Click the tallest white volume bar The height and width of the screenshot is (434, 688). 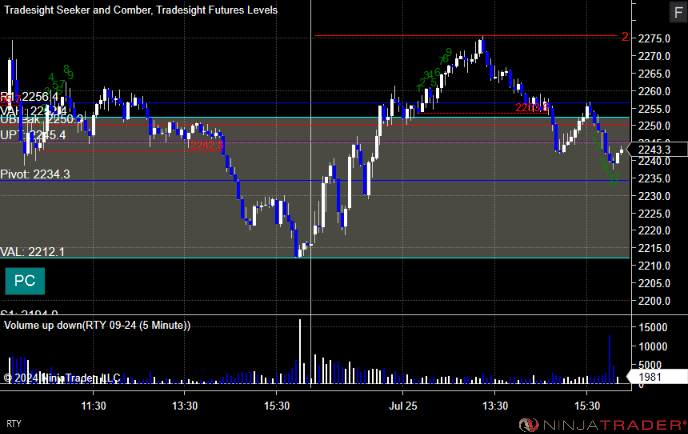tap(300, 351)
